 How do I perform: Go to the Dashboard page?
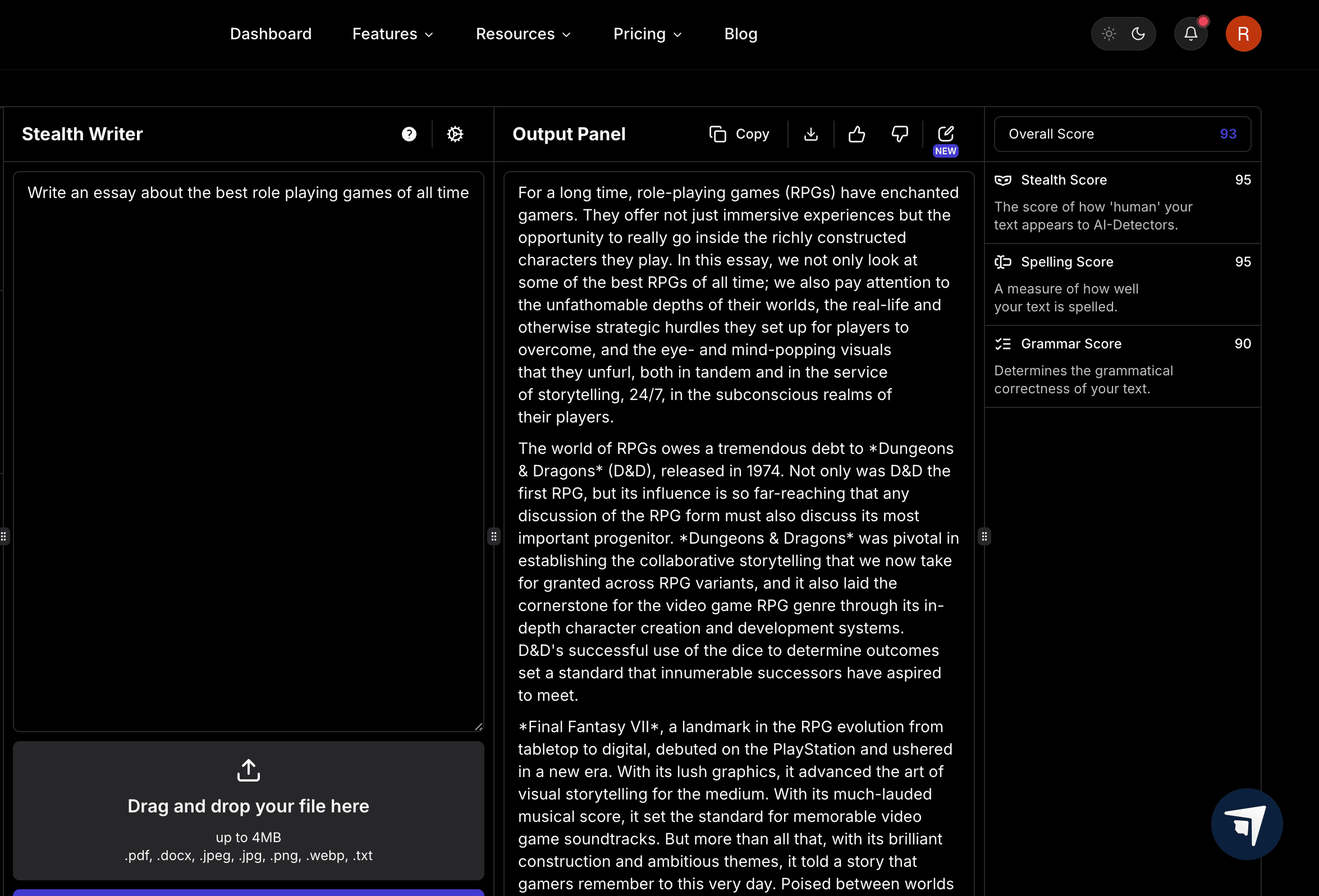click(x=270, y=34)
